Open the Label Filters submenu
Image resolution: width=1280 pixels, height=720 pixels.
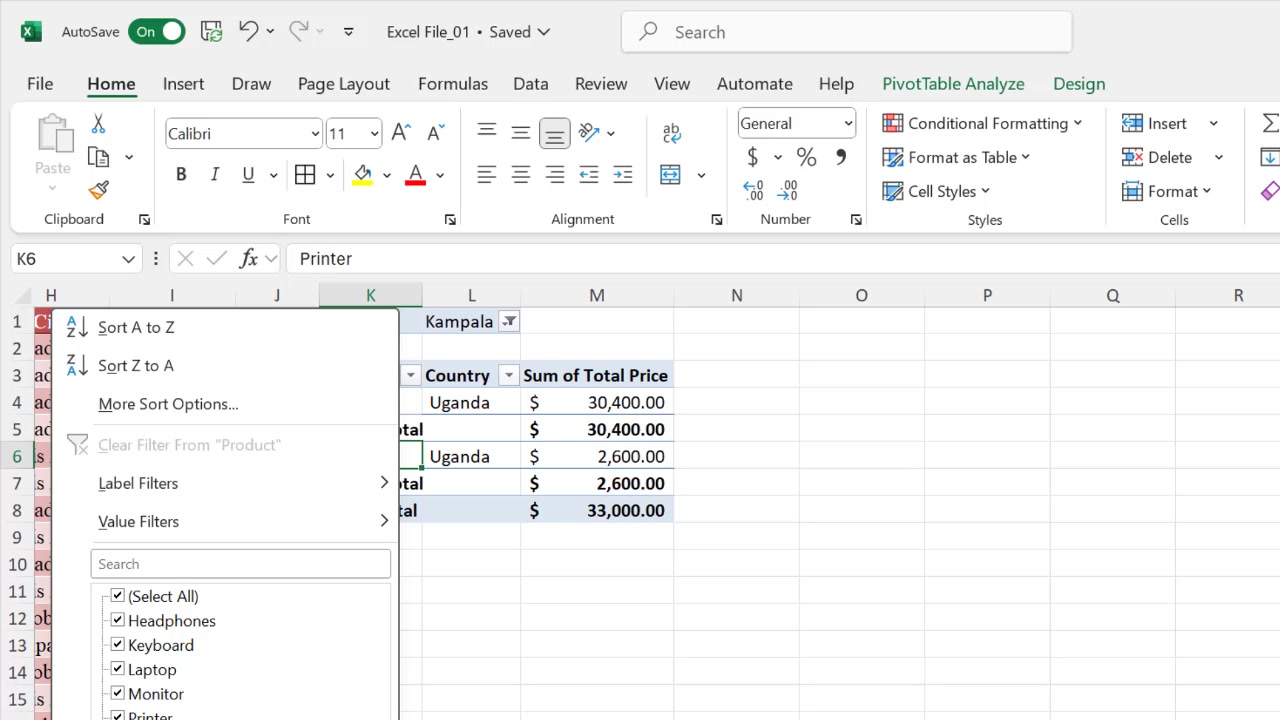tap(225, 483)
